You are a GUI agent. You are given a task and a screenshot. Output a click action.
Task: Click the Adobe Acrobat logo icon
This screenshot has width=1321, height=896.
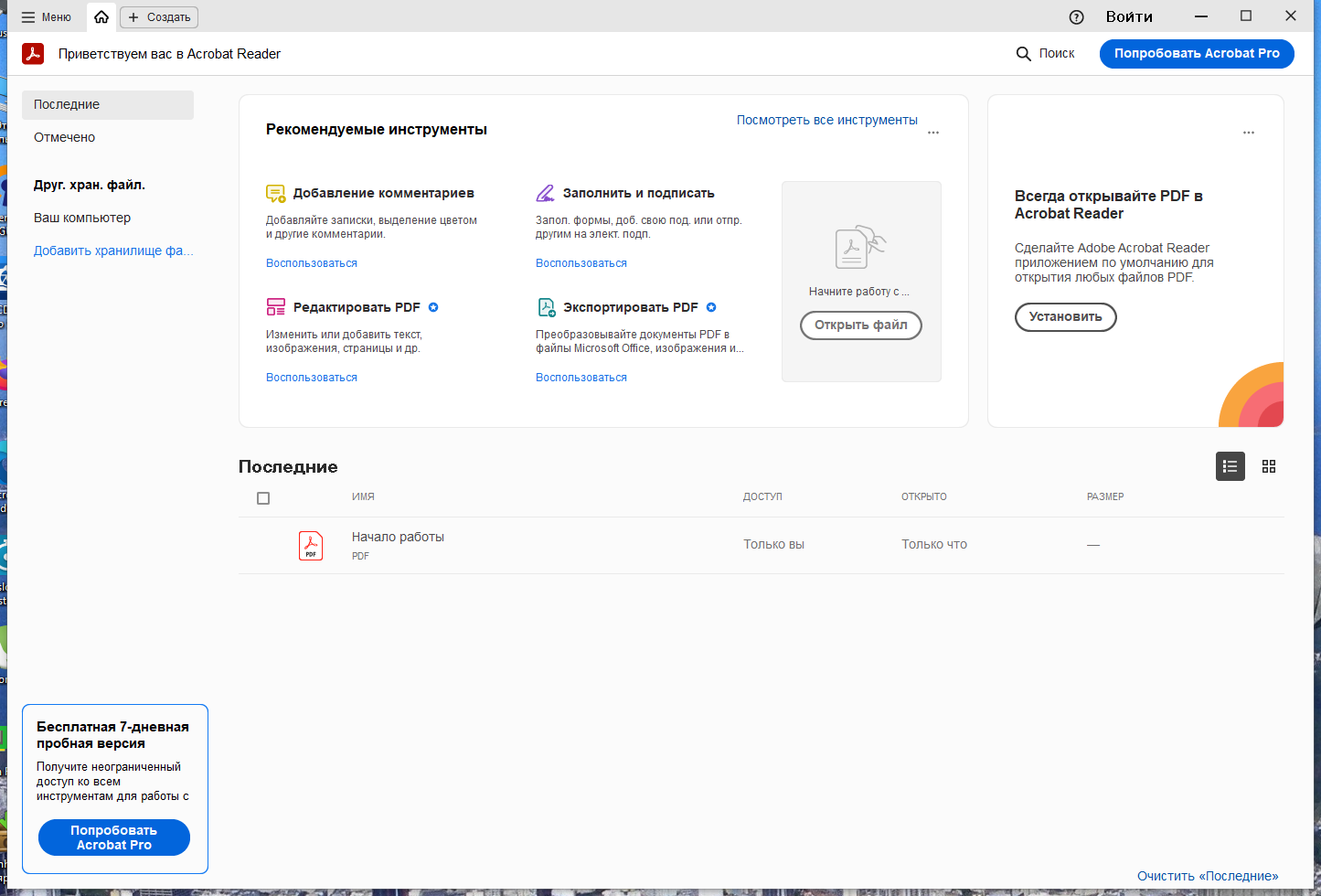33,54
